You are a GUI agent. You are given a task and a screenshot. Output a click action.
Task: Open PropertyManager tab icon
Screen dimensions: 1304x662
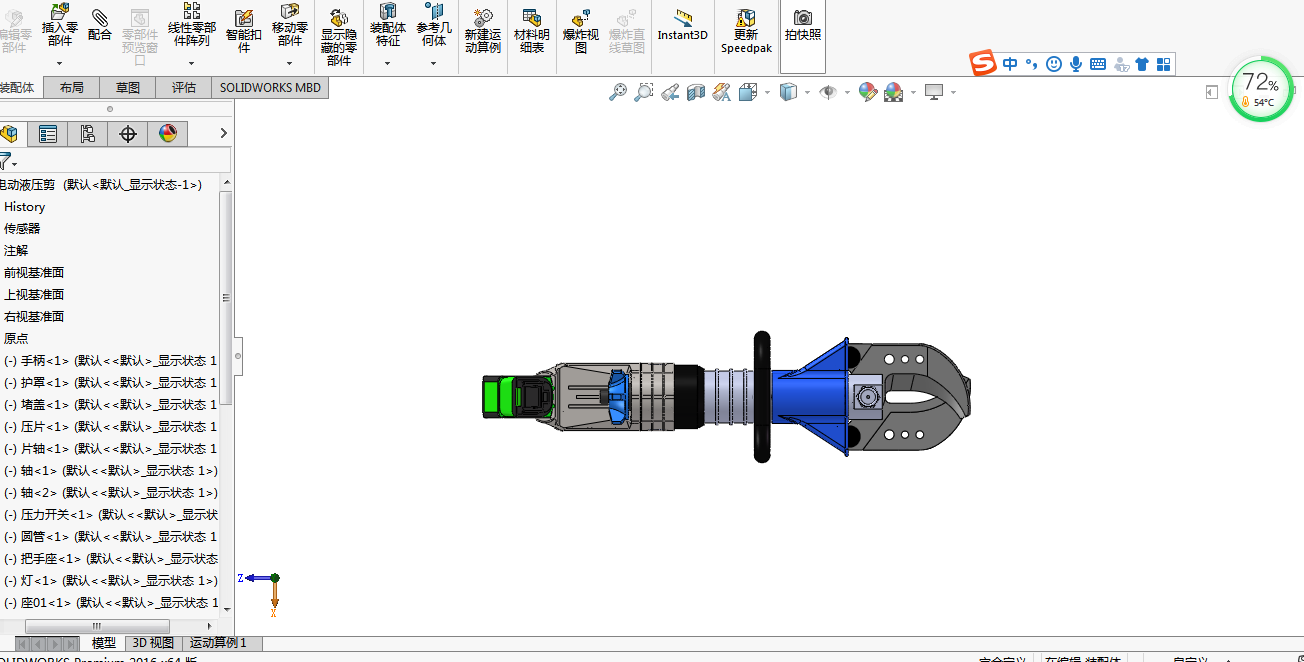[x=47, y=134]
